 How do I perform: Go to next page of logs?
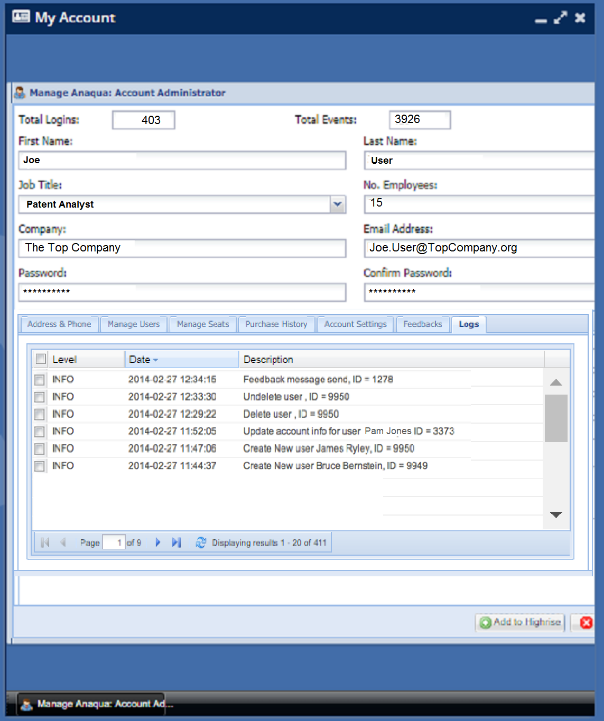tap(158, 543)
